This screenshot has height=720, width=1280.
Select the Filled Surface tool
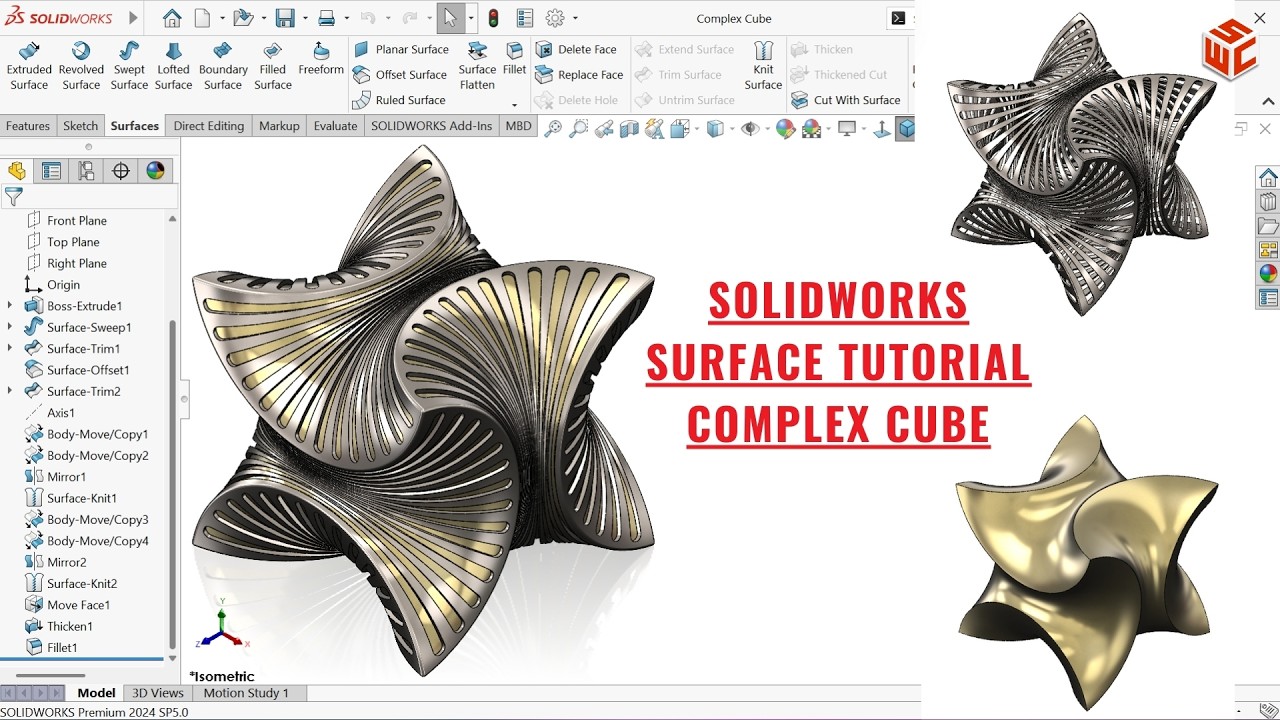pos(273,66)
